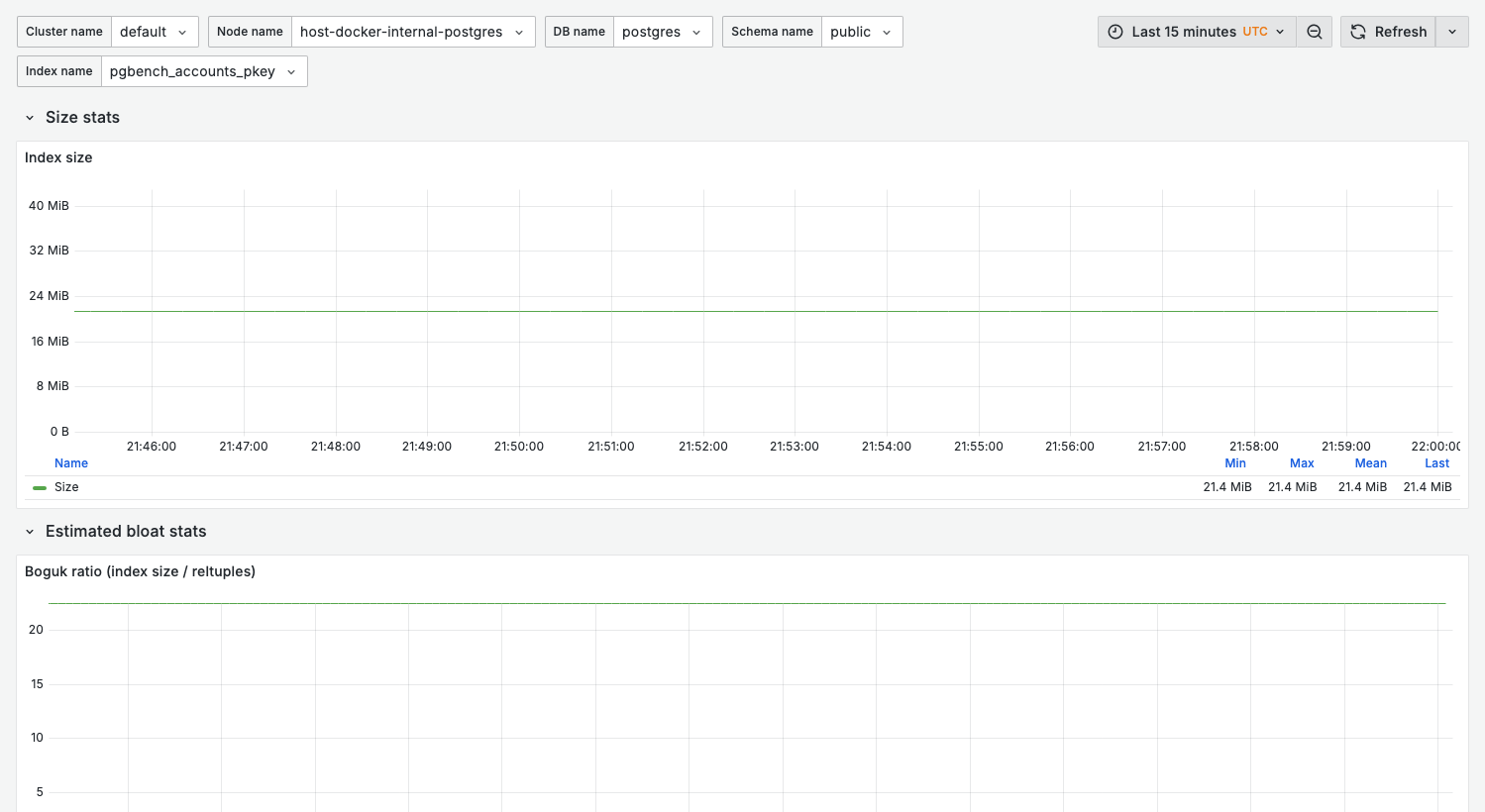Toggle the Size series in the legend

(66, 486)
